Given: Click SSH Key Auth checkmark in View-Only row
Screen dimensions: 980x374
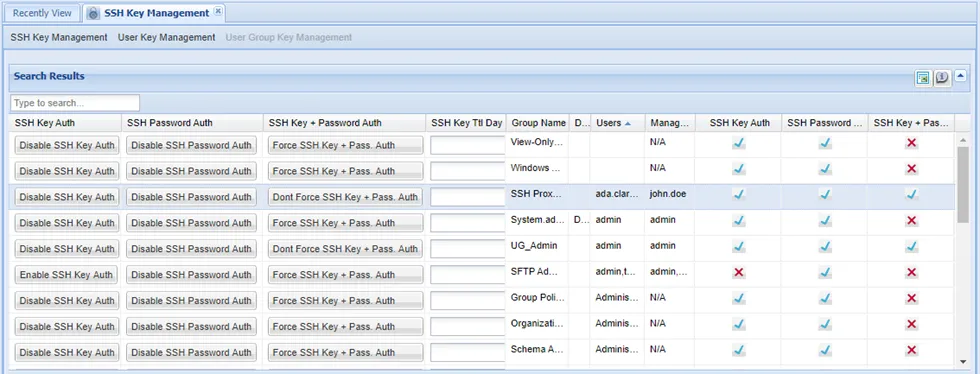Looking at the screenshot, I should (739, 143).
